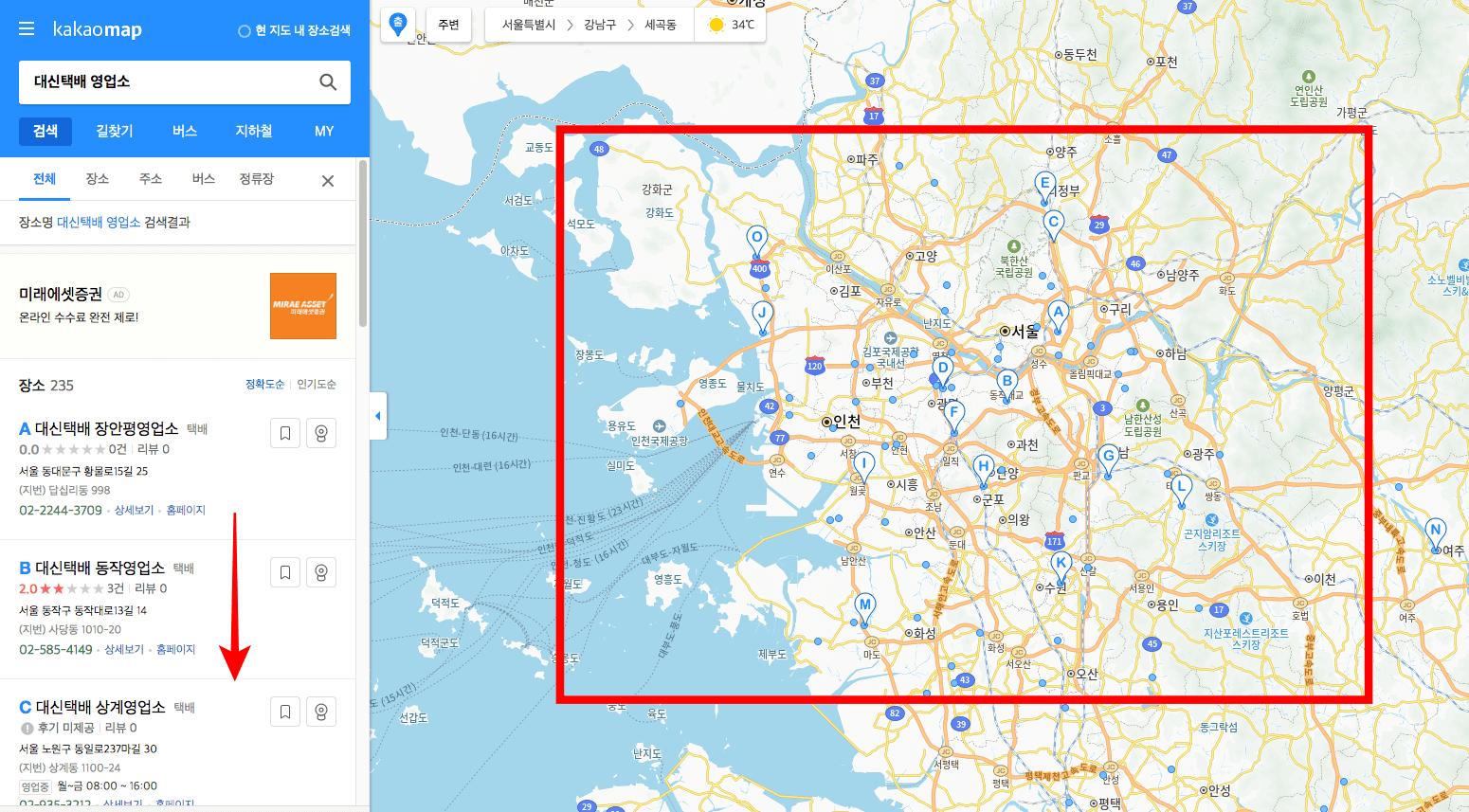Open 상세보기 for 장안평영업소

click(x=134, y=511)
